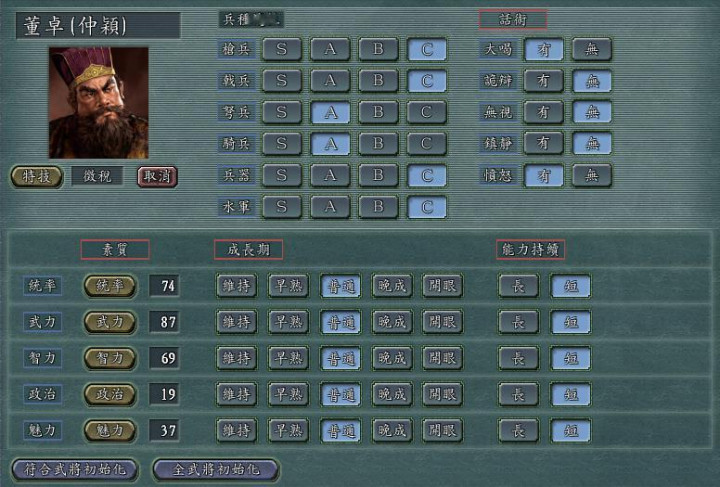Viewport: 720px width, 487px height.
Task: Click the 武力 value field 87
Action: click(x=164, y=322)
